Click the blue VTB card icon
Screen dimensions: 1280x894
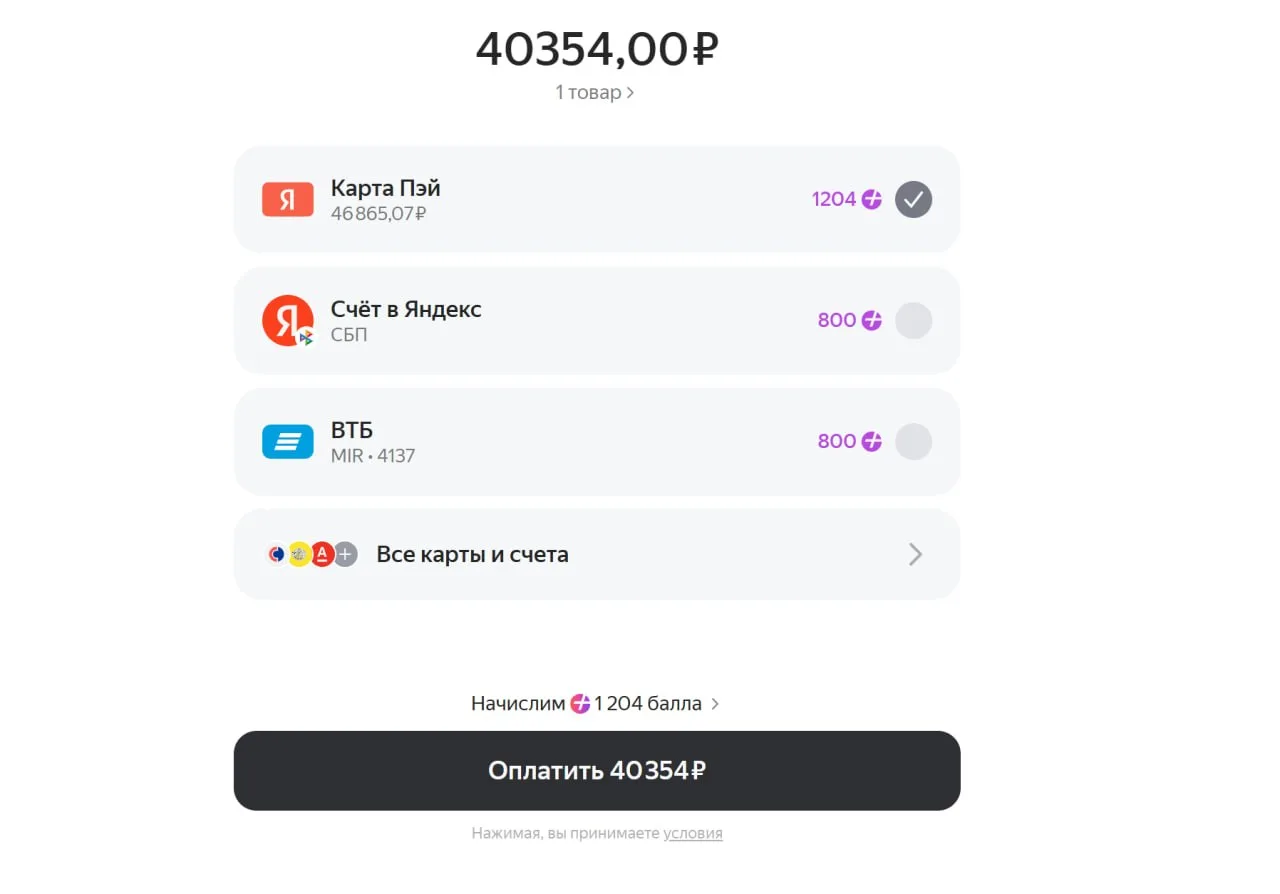coord(288,442)
